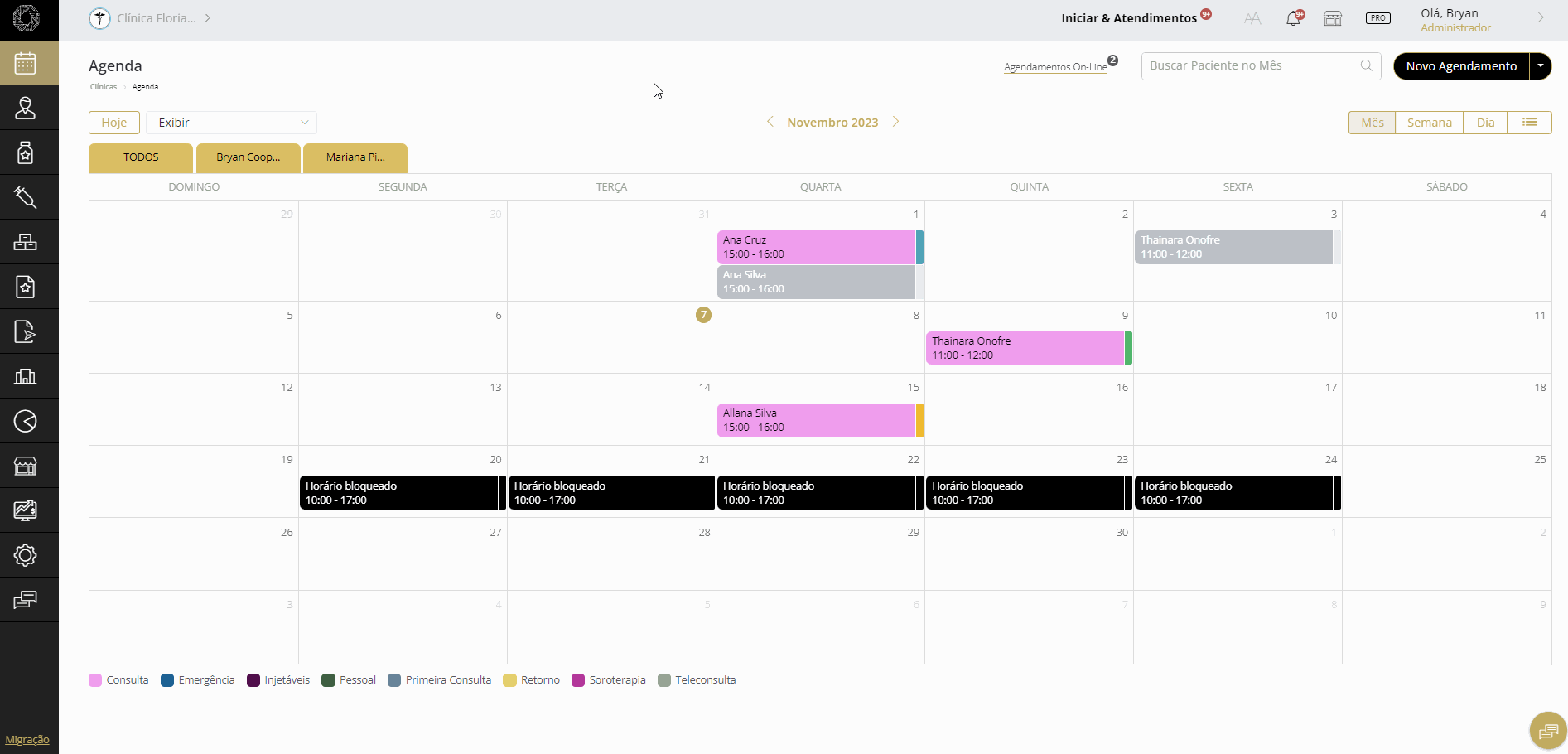Focus the Buscar Paciente no Mês field
1568x754 pixels.
click(x=1251, y=66)
